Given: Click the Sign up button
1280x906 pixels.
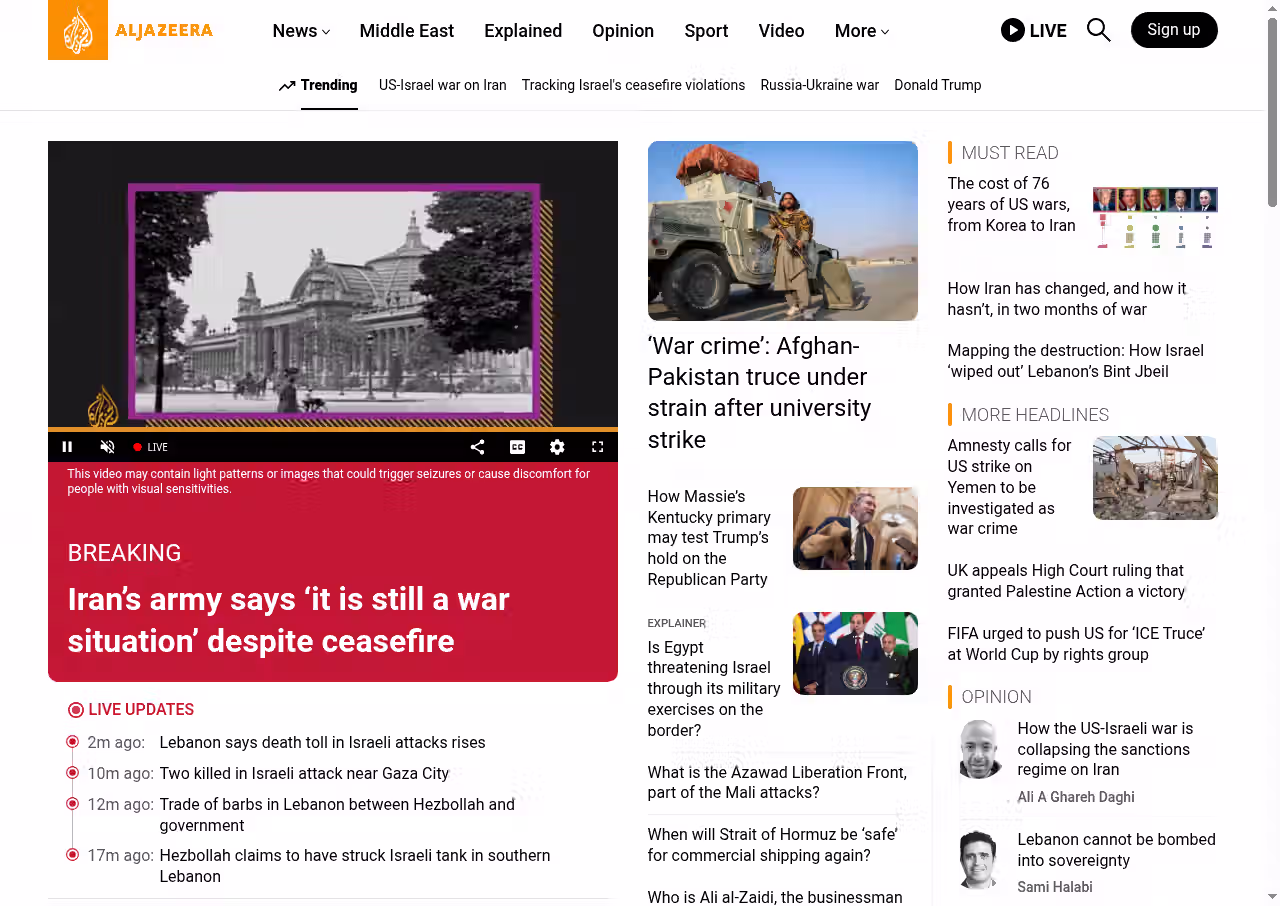Looking at the screenshot, I should (1173, 30).
